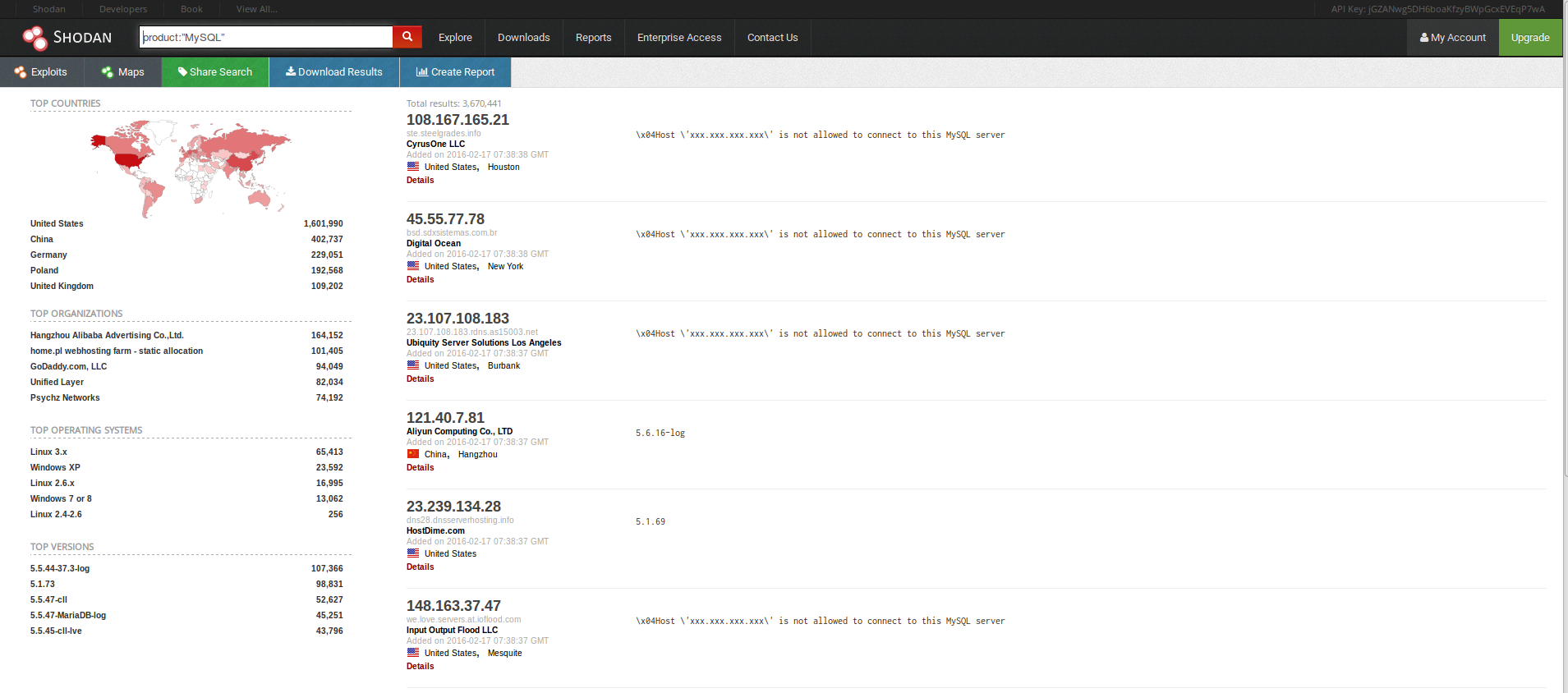Screen dimensions: 1568x693
Task: Click US flag for 23.239.134.28 result
Action: coord(413,553)
